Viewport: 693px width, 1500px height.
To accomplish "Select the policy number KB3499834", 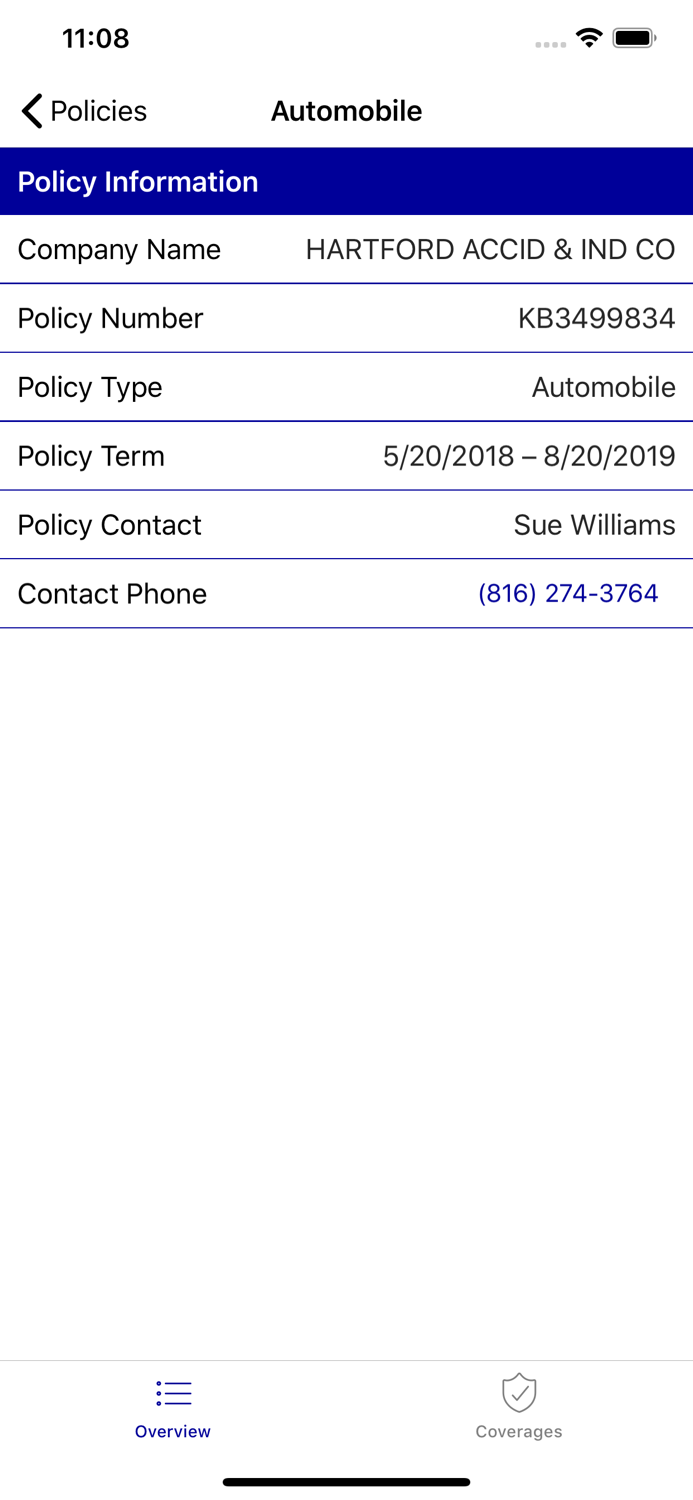I will tap(597, 318).
